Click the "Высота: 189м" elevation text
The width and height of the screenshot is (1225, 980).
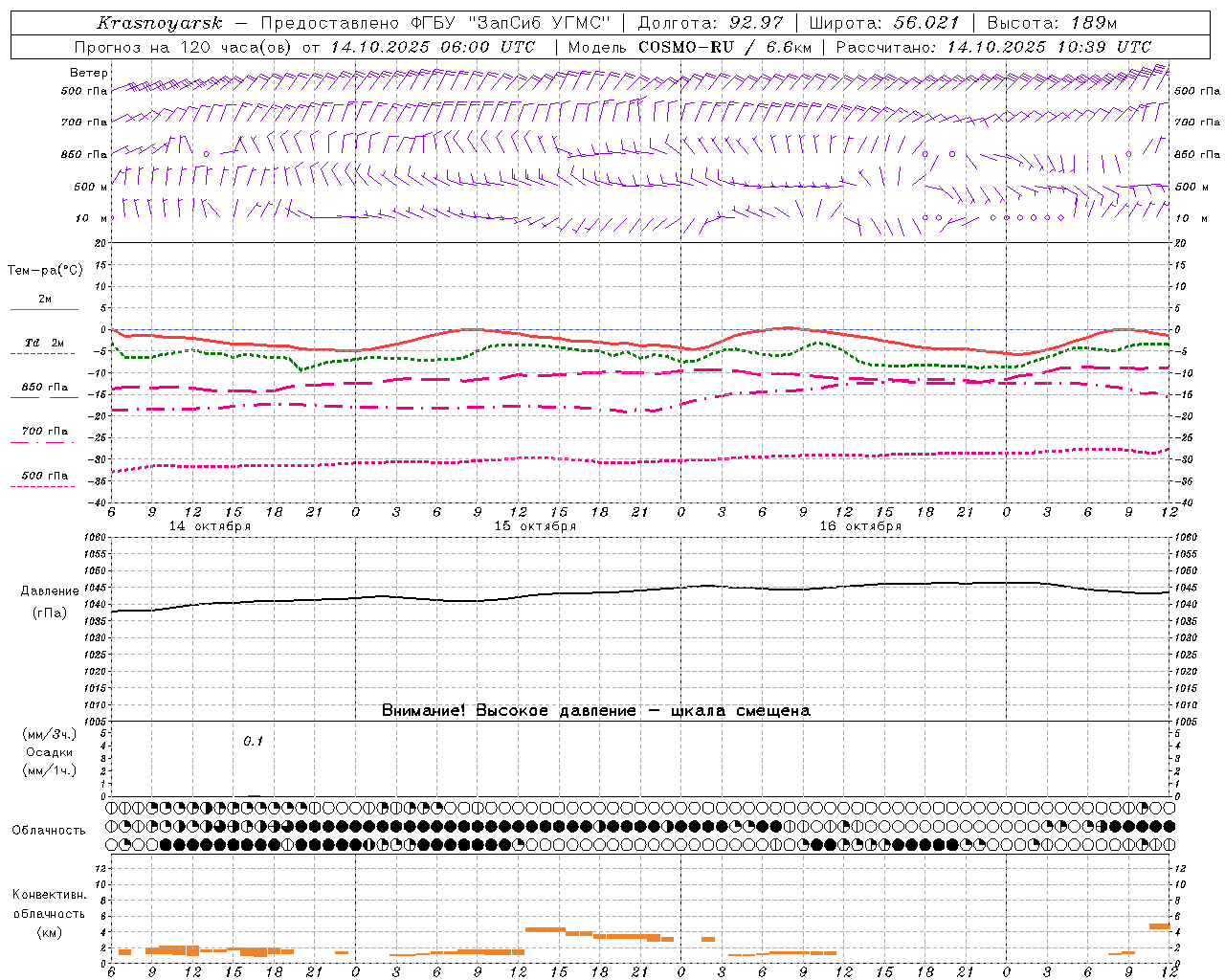coord(1052,23)
